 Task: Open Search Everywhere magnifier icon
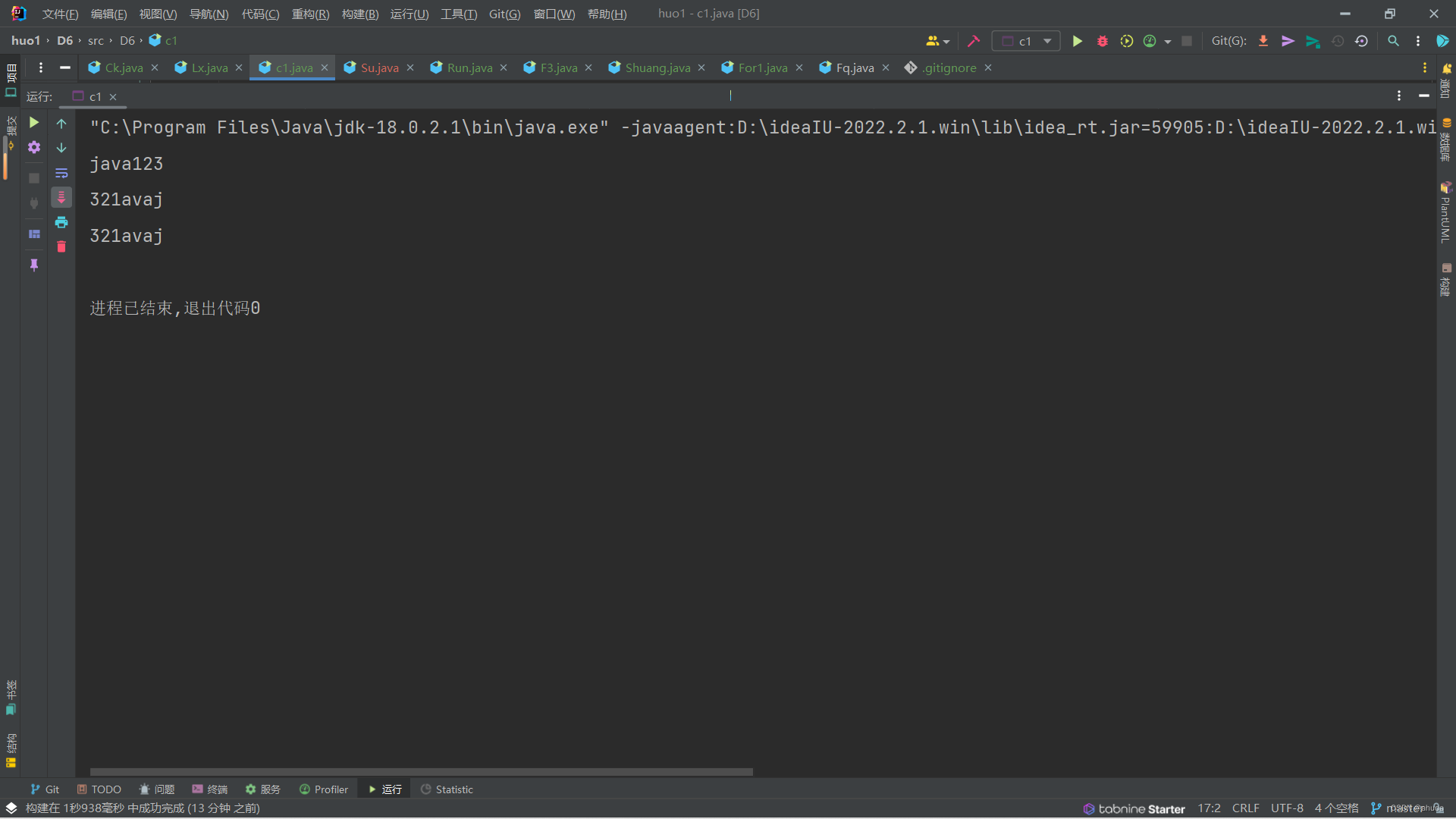click(1393, 41)
